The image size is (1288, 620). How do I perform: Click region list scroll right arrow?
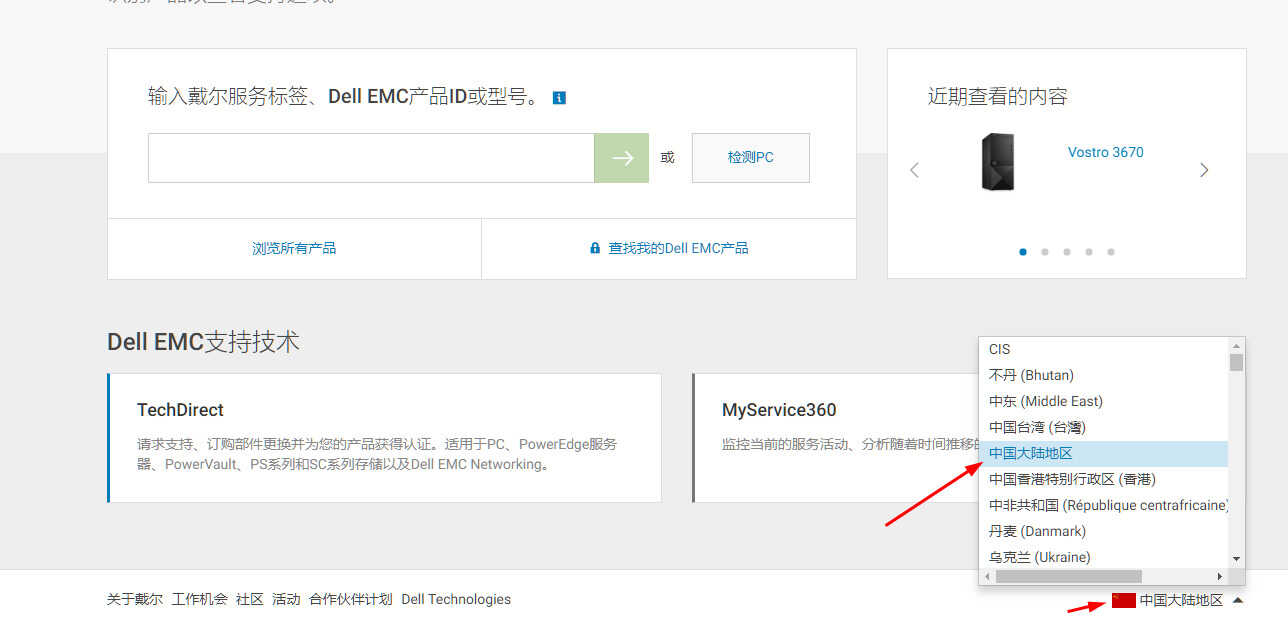pos(1219,577)
